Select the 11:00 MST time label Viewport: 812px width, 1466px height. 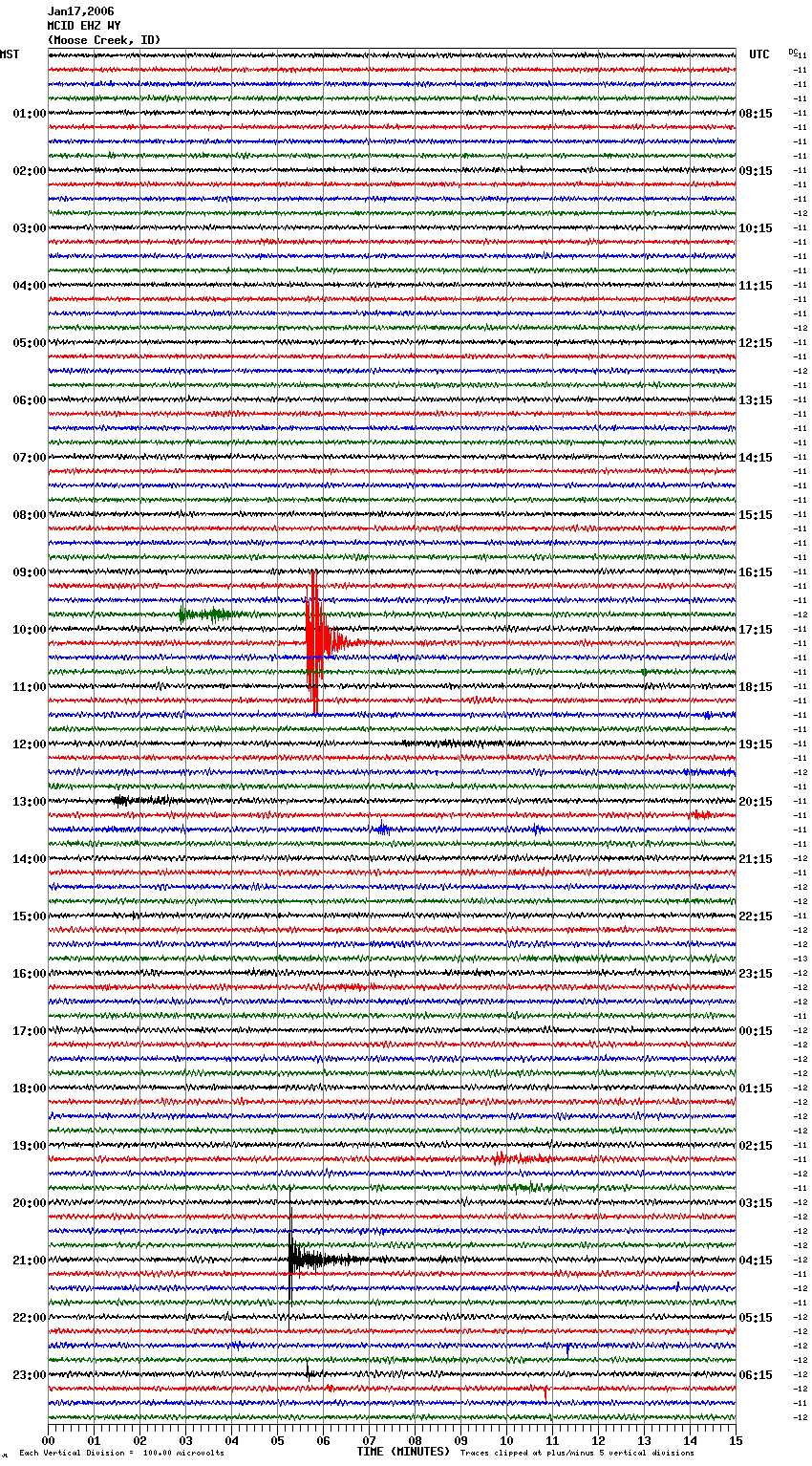tap(29, 687)
